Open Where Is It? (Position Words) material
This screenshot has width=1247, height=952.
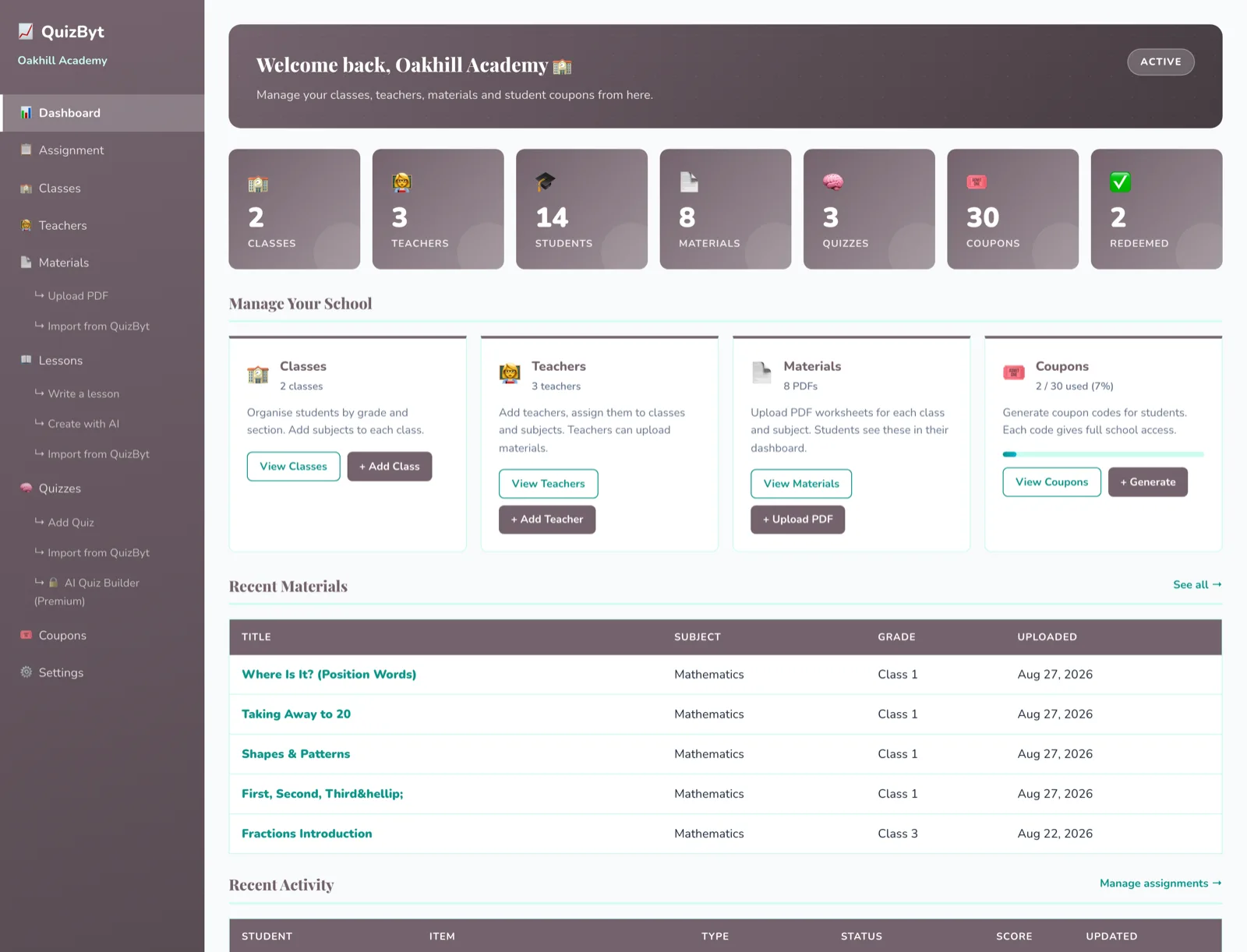pos(329,675)
